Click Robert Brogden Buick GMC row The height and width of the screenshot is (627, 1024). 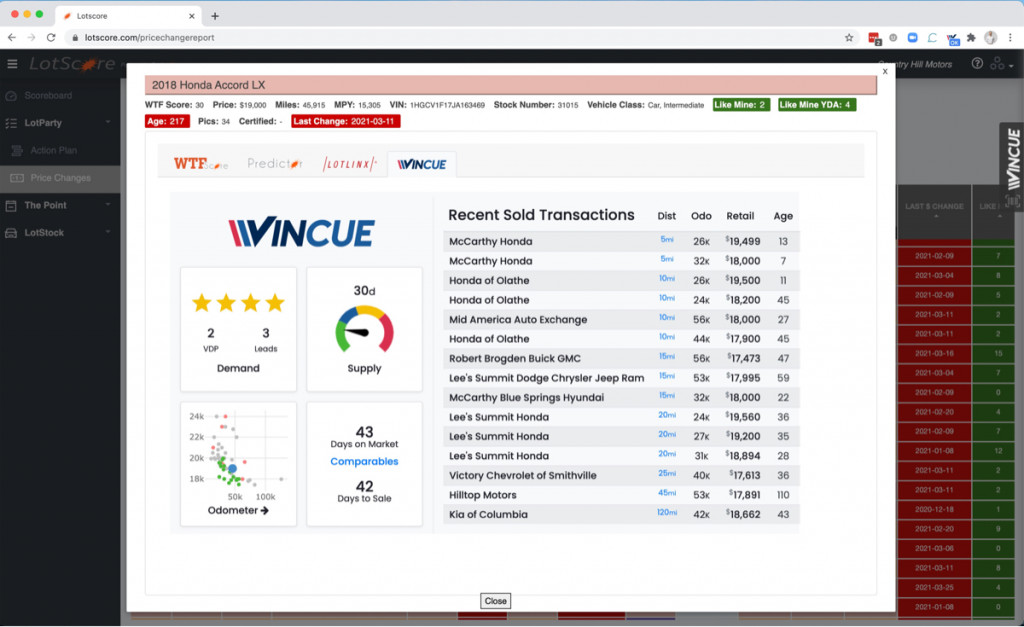[621, 359]
